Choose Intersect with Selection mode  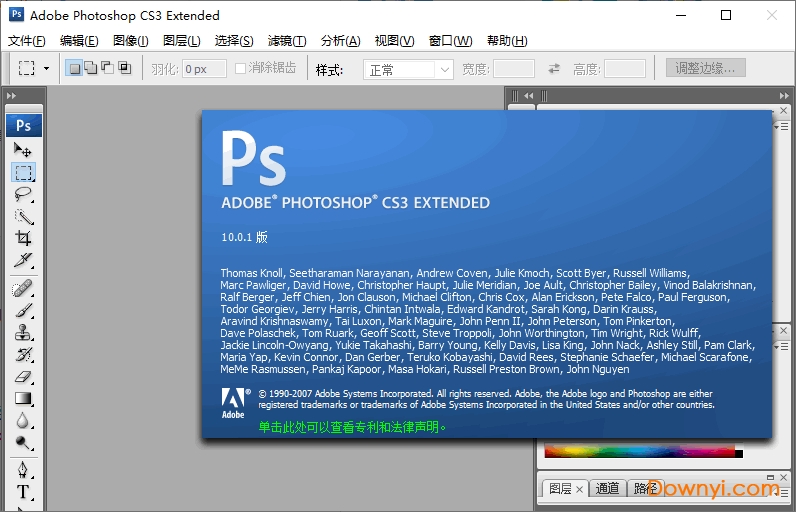[x=124, y=68]
